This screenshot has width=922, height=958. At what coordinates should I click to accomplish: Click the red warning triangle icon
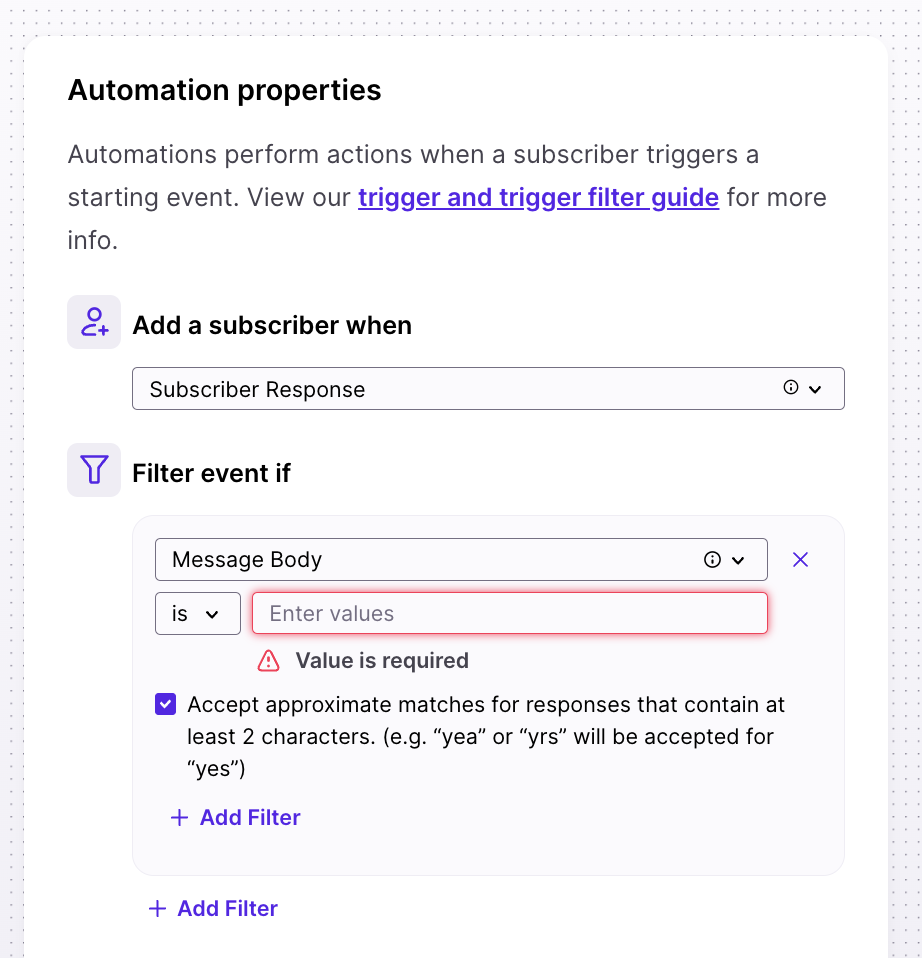tap(268, 661)
